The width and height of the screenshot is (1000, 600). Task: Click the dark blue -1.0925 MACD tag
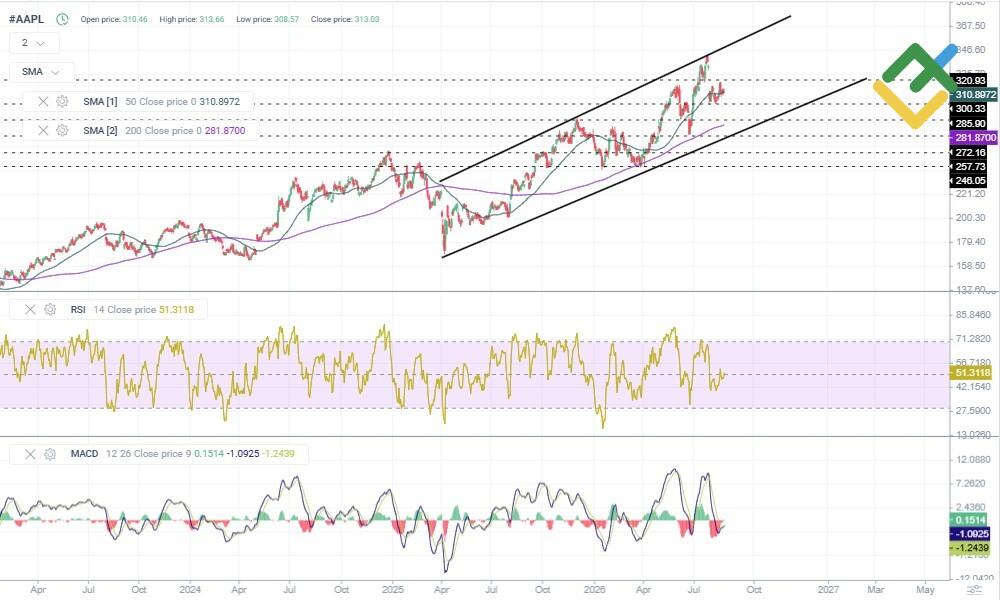[x=971, y=534]
